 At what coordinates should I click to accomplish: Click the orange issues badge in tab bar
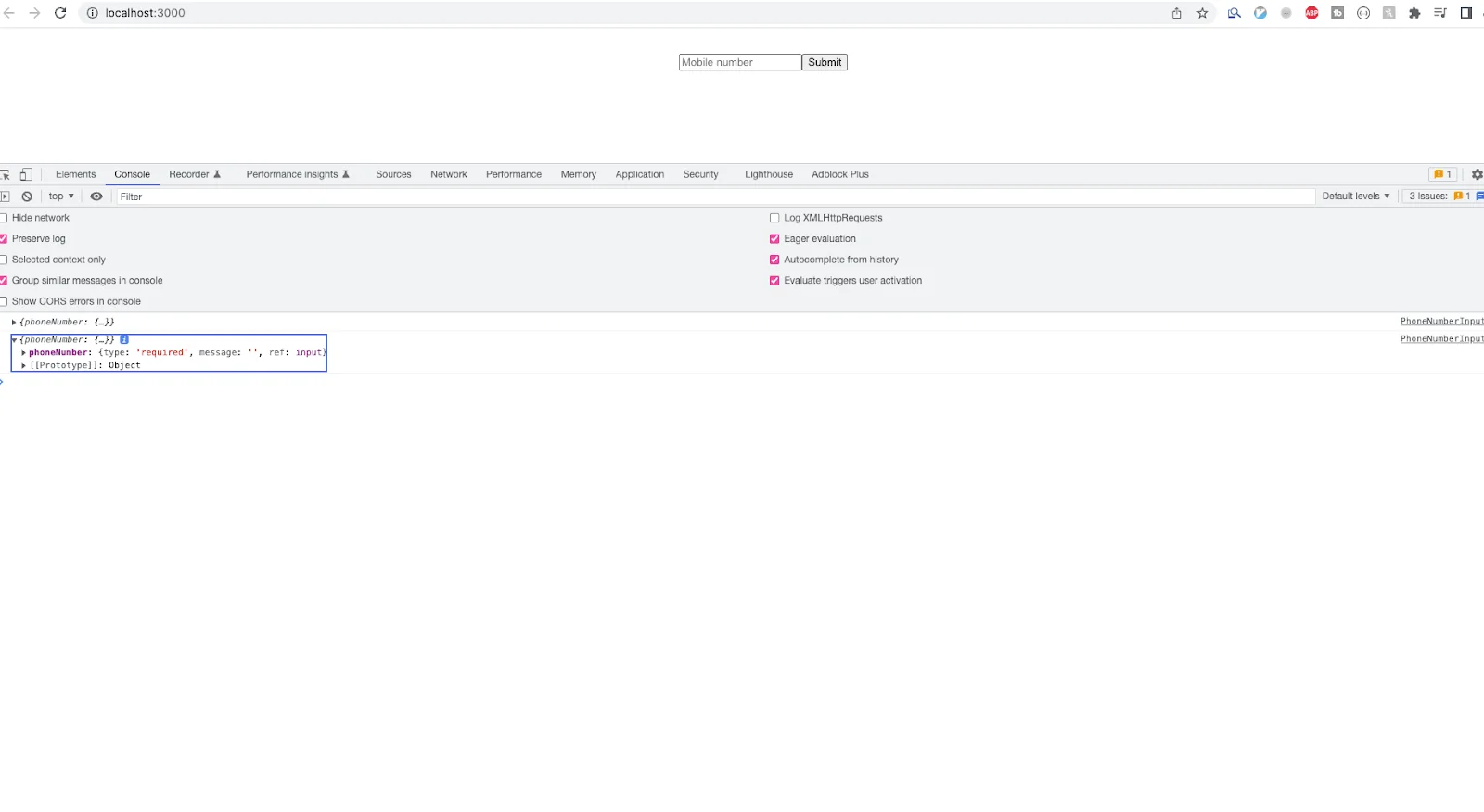[x=1443, y=174]
